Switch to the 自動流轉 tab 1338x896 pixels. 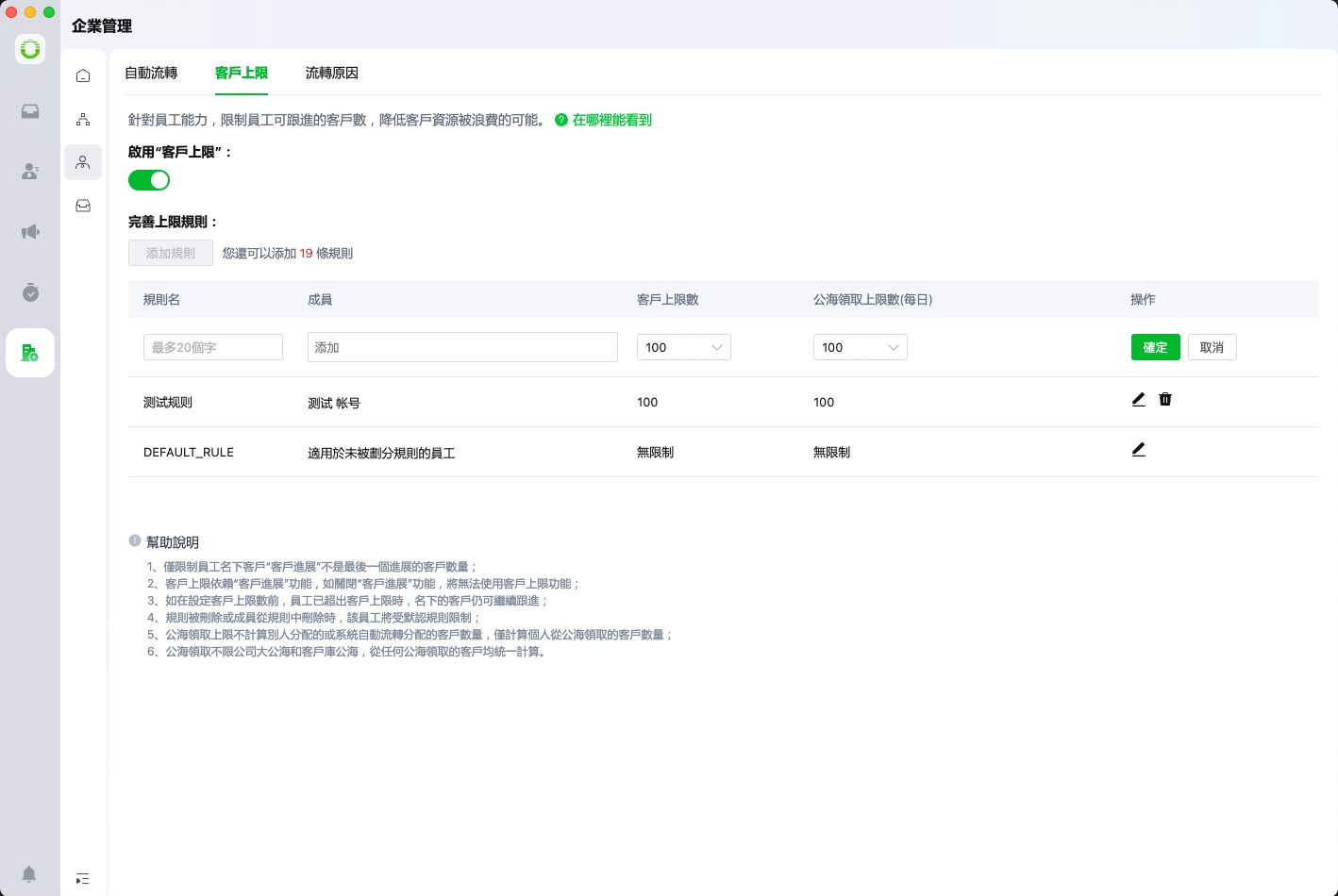point(151,73)
